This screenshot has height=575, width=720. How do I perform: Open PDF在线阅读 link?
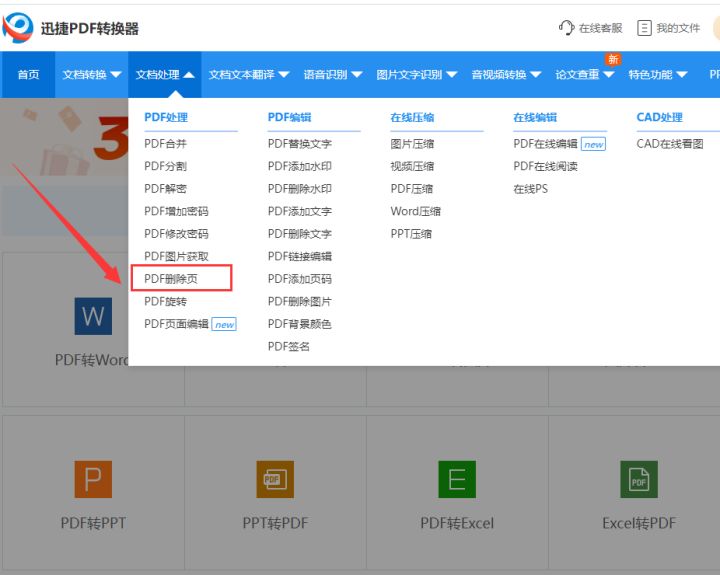(x=546, y=166)
